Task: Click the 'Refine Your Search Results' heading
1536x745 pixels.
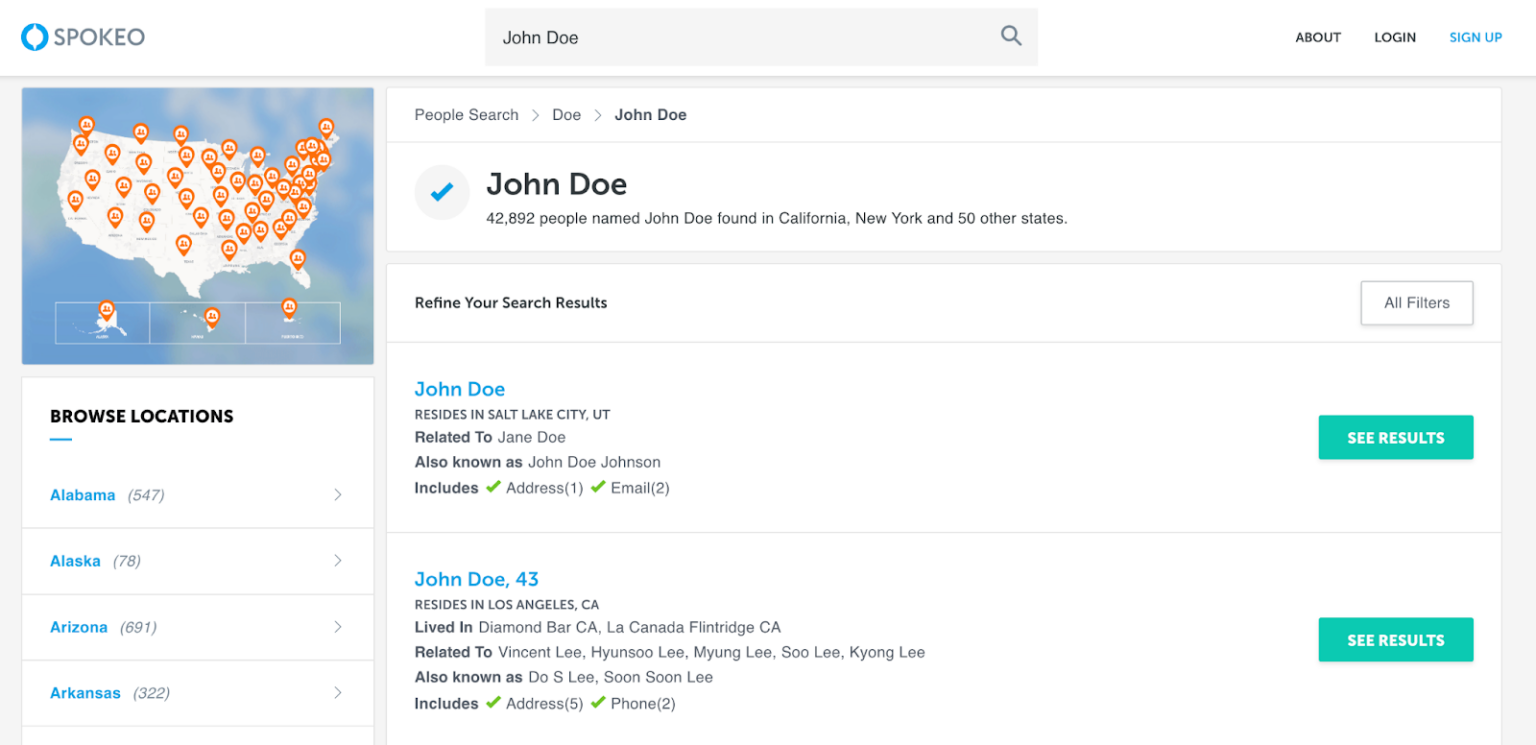Action: [x=511, y=303]
